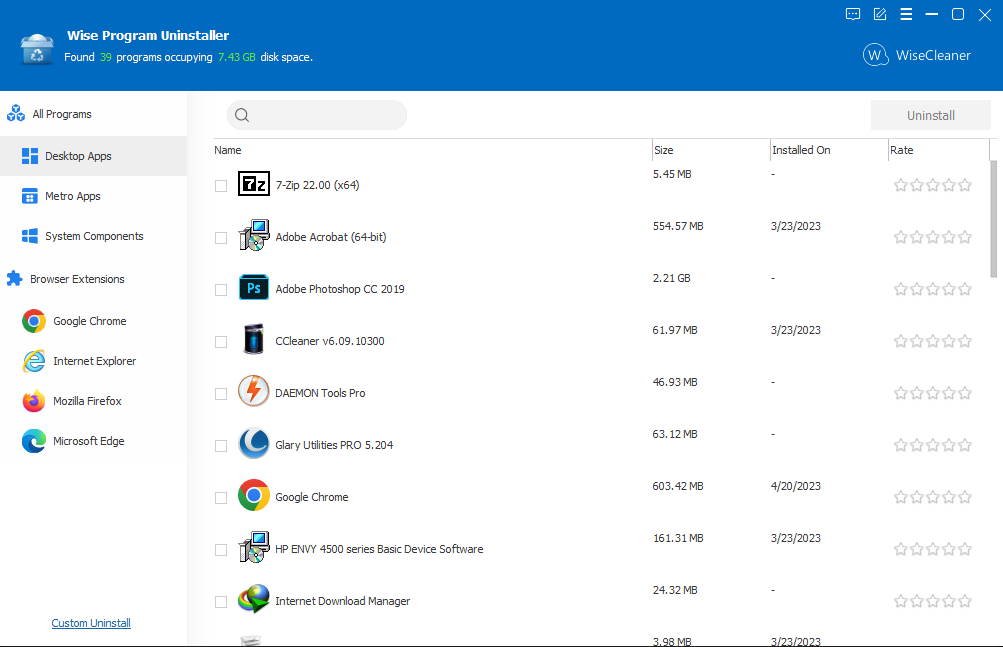Tick the Adobe Photoshop CC 2019 checkbox

221,290
